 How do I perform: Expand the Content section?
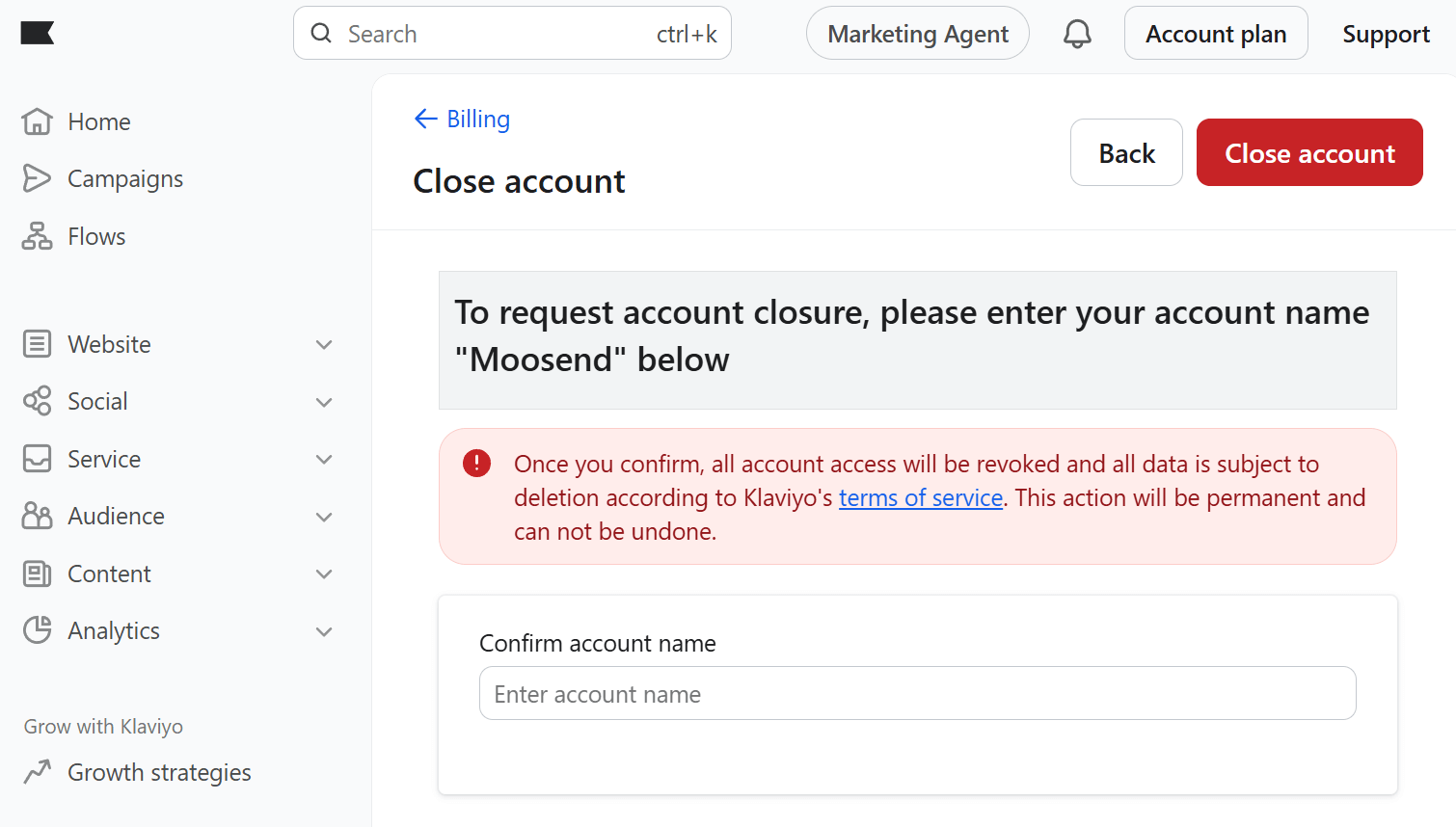[323, 574]
